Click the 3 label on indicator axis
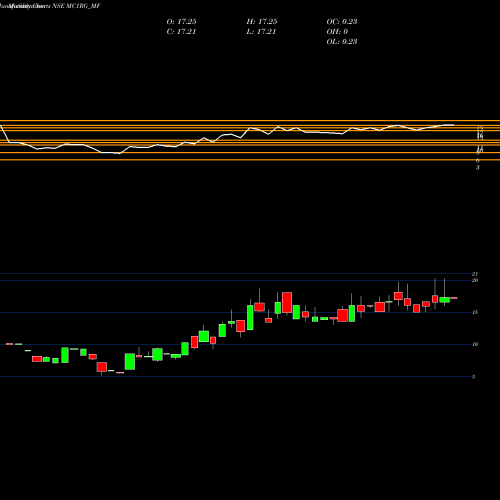The image size is (500, 500). click(478, 168)
